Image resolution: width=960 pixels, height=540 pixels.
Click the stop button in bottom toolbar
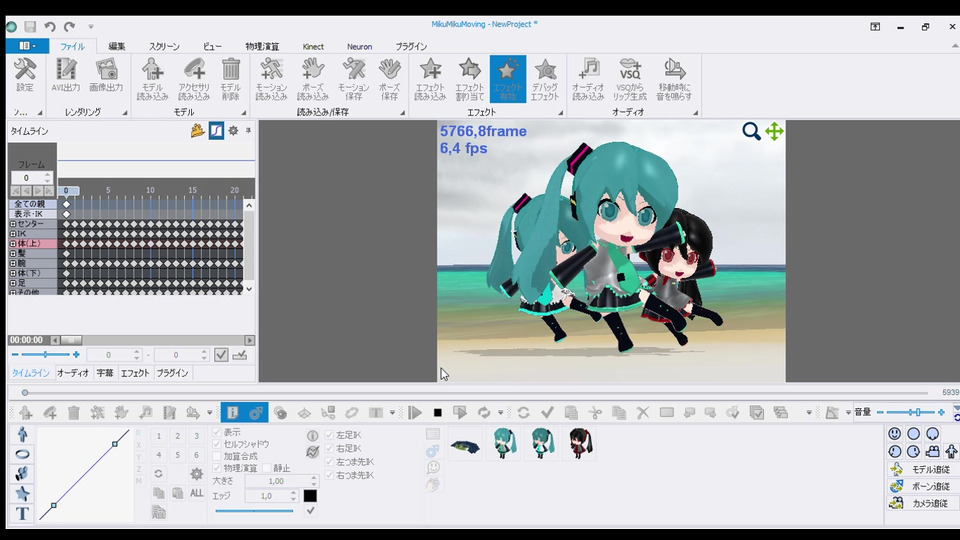click(437, 413)
